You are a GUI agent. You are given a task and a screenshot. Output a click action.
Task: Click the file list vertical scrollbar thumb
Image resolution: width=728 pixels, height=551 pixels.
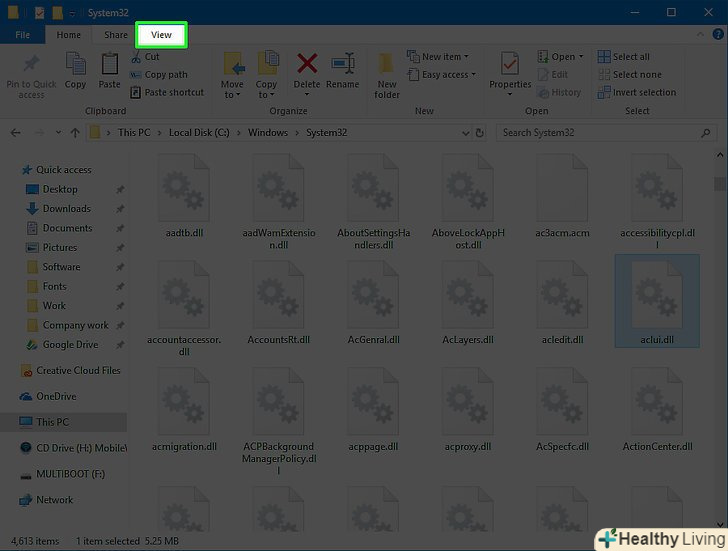720,184
